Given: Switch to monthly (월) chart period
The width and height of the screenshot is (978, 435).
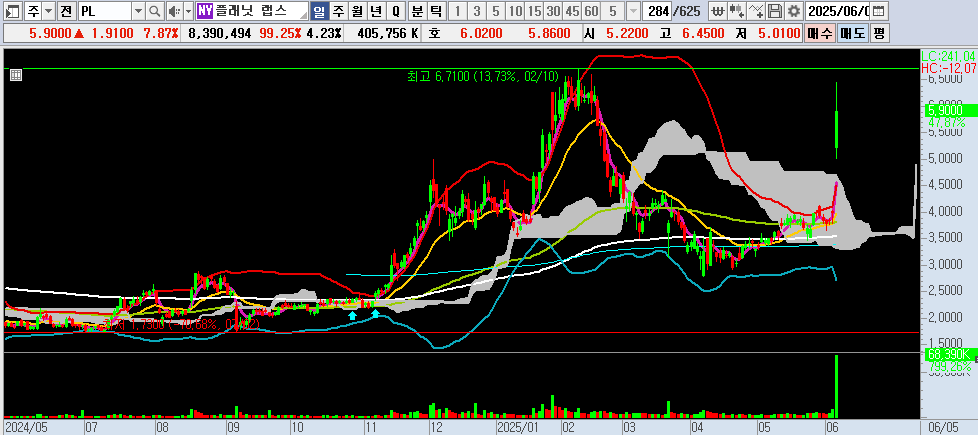Looking at the screenshot, I should coord(357,11).
